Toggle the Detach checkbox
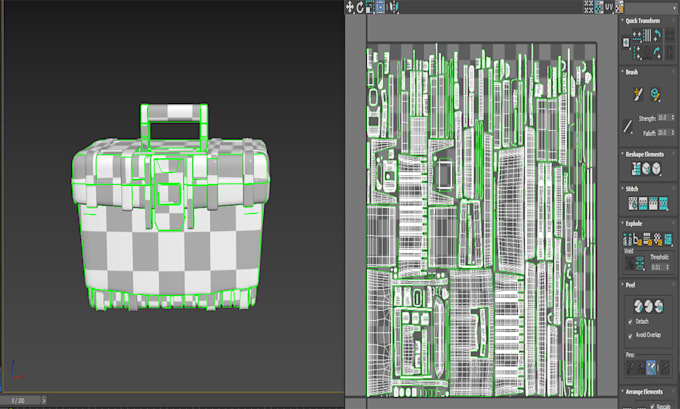This screenshot has height=409, width=680. [630, 321]
